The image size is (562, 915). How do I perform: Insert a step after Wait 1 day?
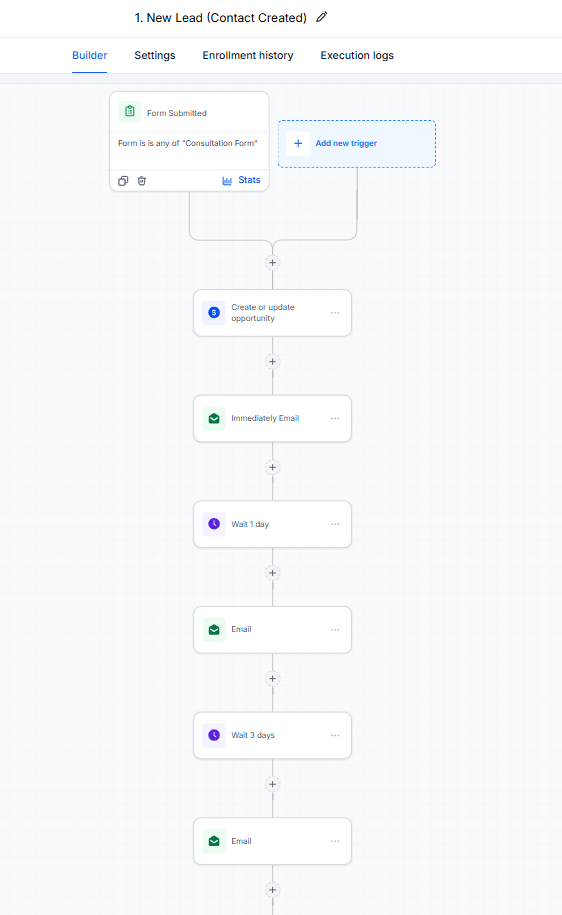(273, 573)
